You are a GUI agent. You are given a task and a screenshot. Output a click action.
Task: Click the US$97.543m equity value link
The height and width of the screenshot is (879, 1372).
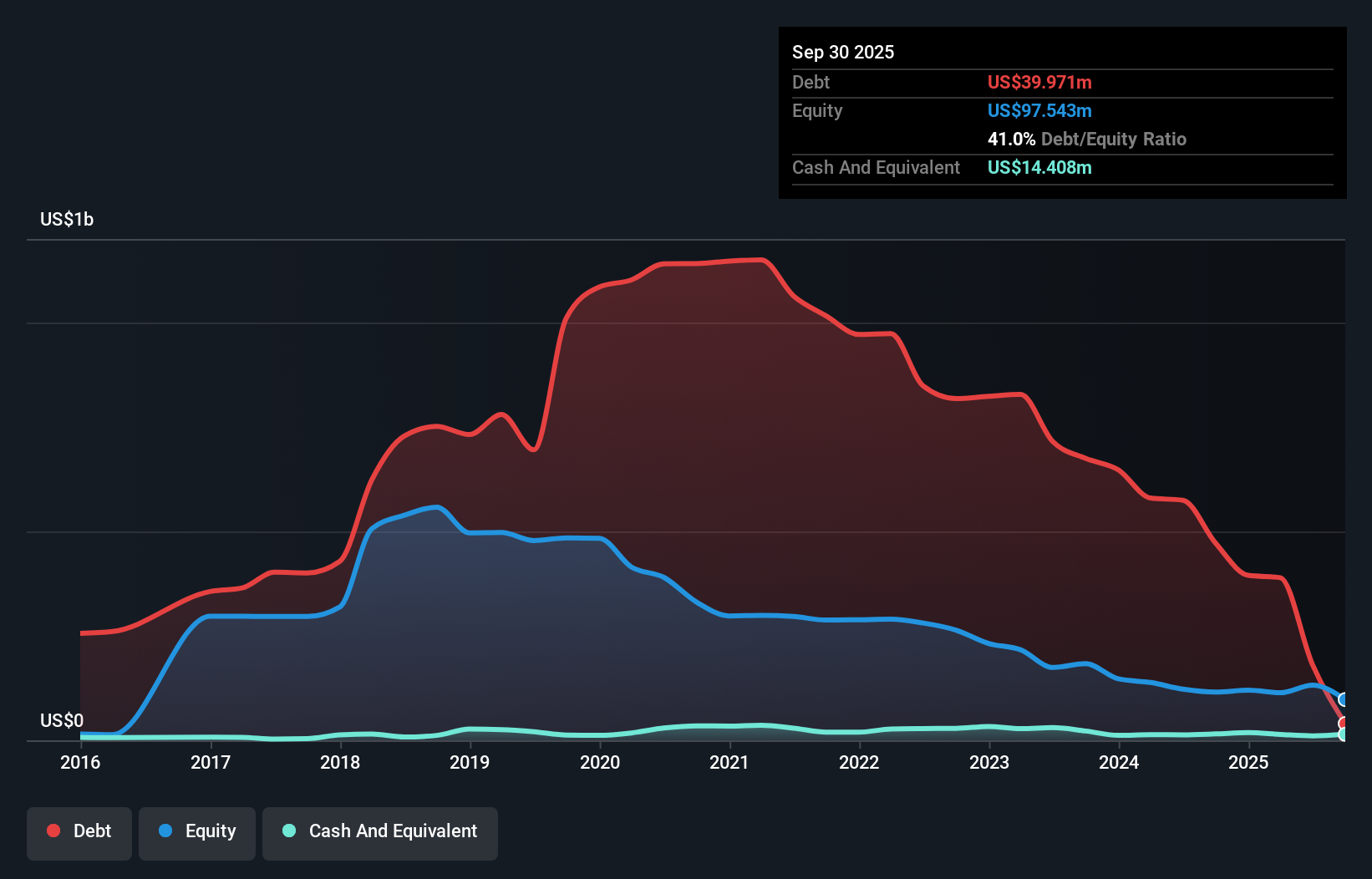tap(1039, 110)
